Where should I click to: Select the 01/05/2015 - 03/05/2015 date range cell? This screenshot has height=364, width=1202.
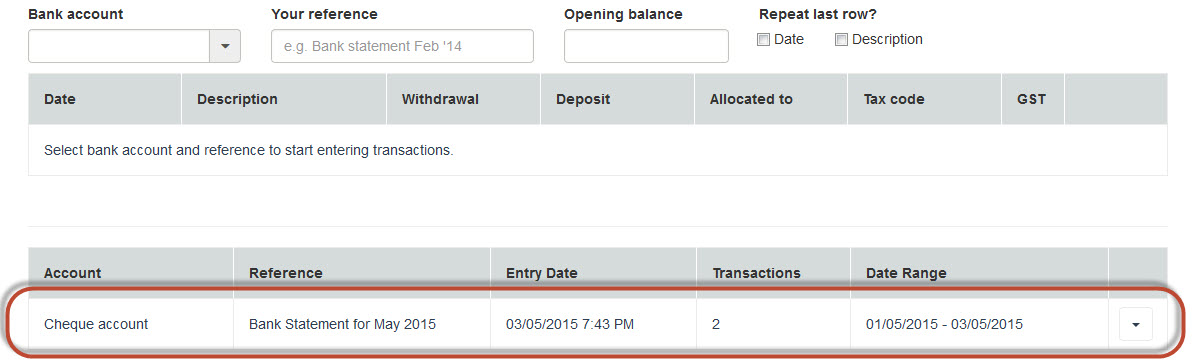pos(944,324)
